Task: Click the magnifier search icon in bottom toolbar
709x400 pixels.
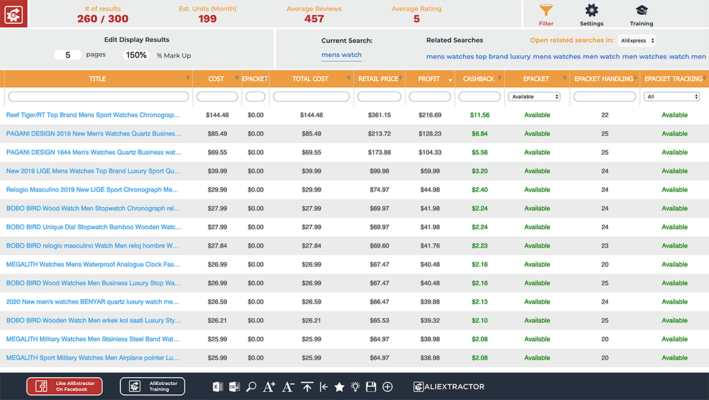Action: pos(251,386)
